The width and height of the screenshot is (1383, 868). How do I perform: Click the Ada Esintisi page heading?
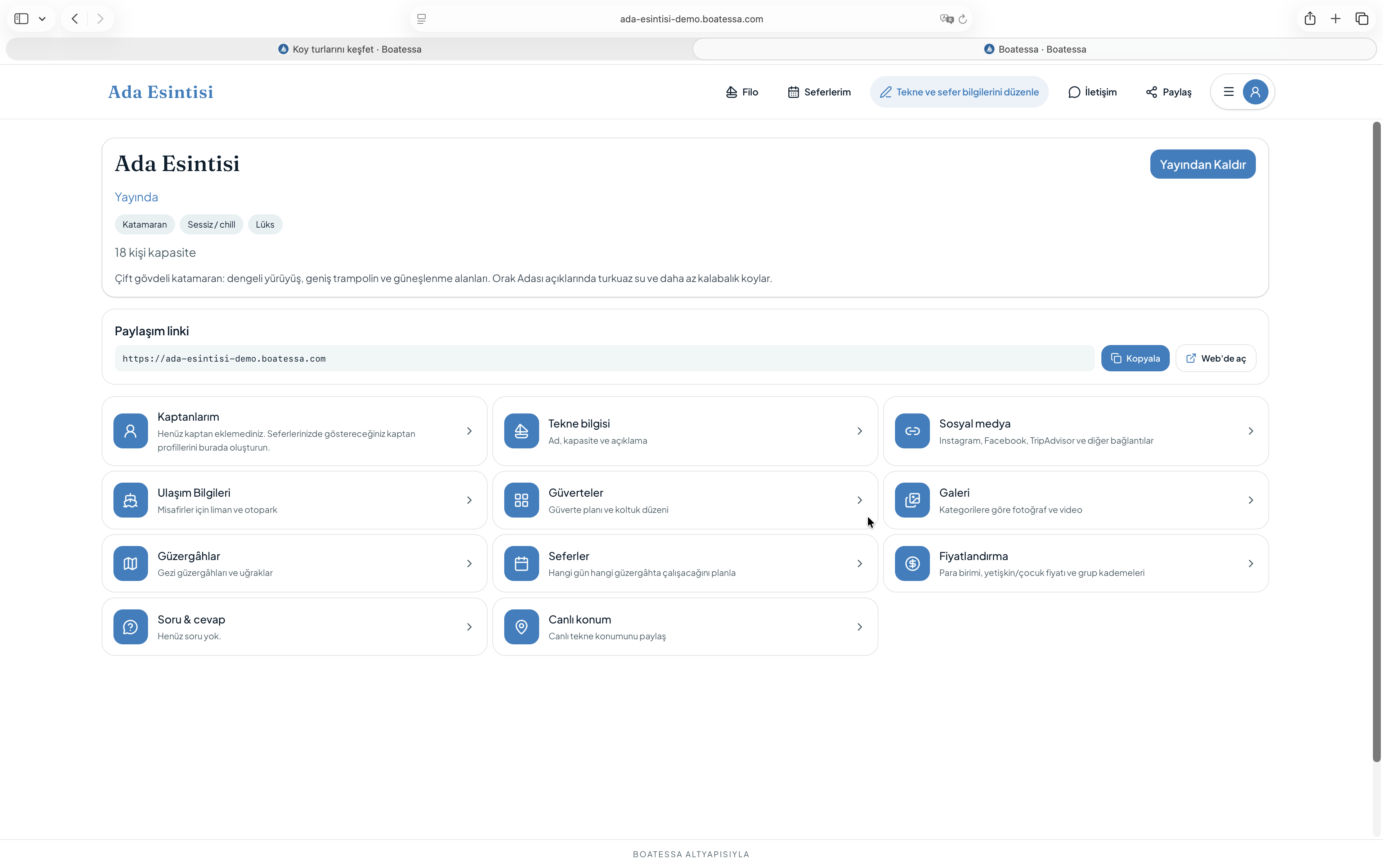(177, 164)
